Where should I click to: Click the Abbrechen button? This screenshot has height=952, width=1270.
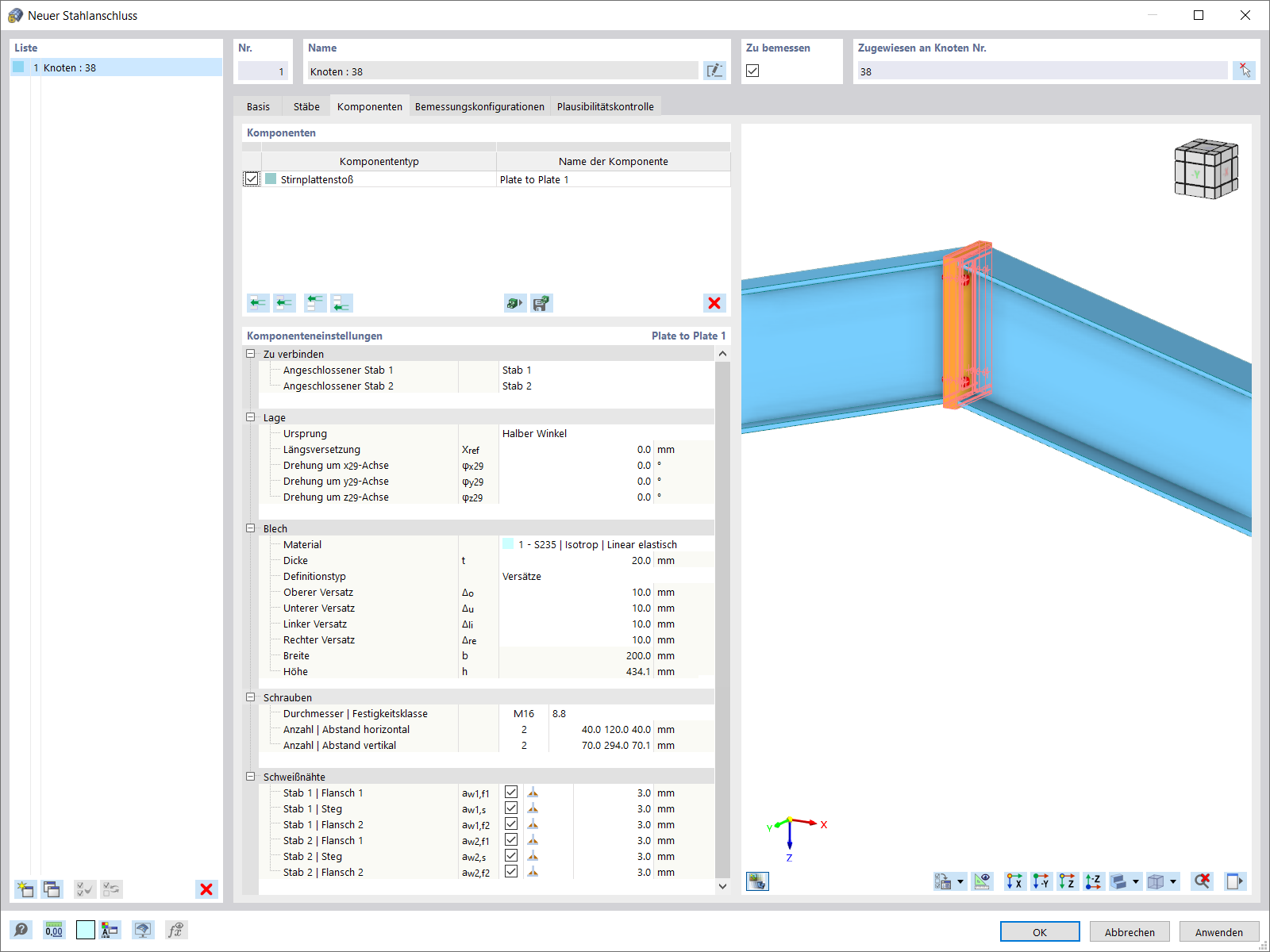[x=1130, y=931]
